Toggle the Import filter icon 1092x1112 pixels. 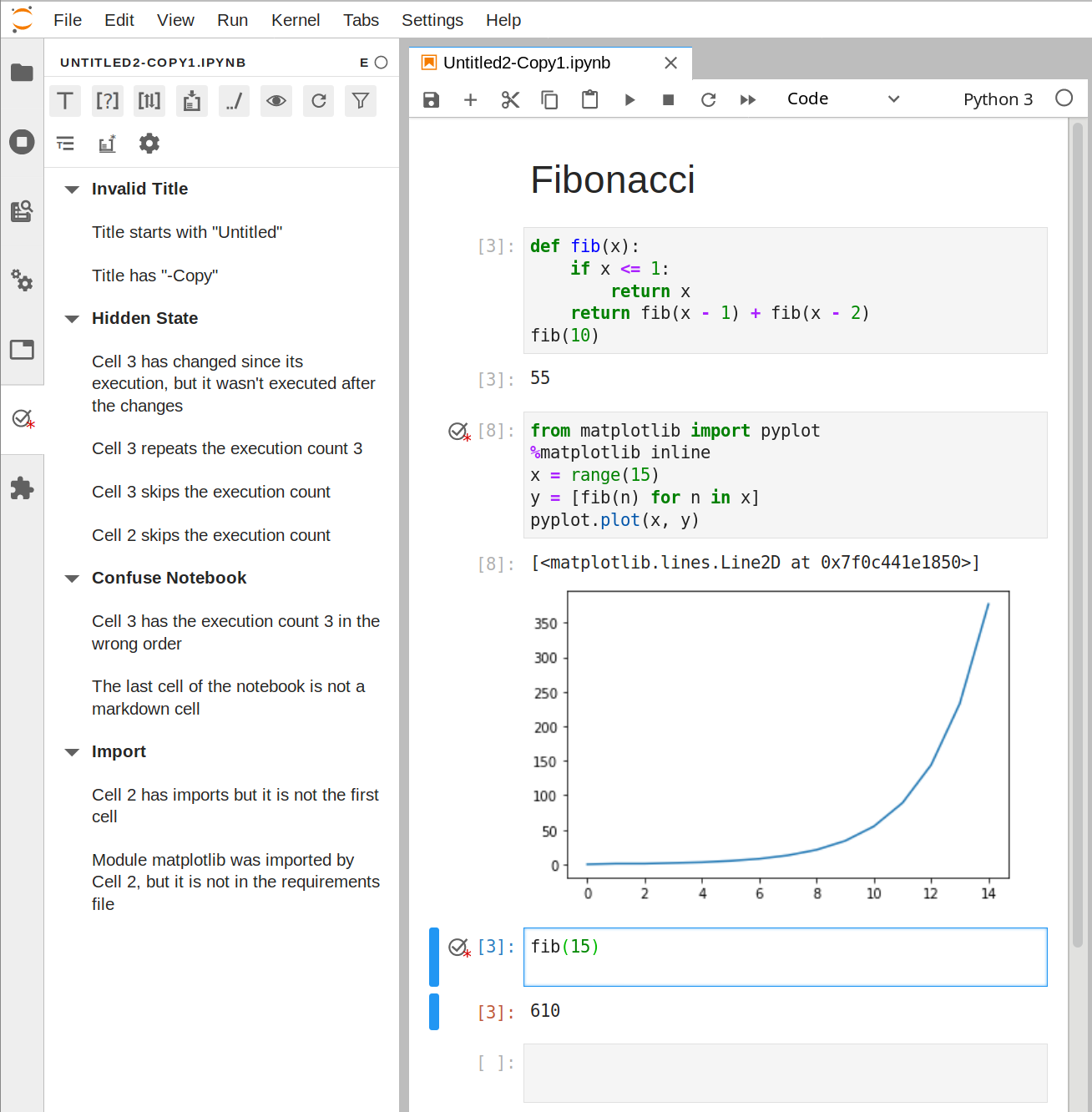[192, 101]
